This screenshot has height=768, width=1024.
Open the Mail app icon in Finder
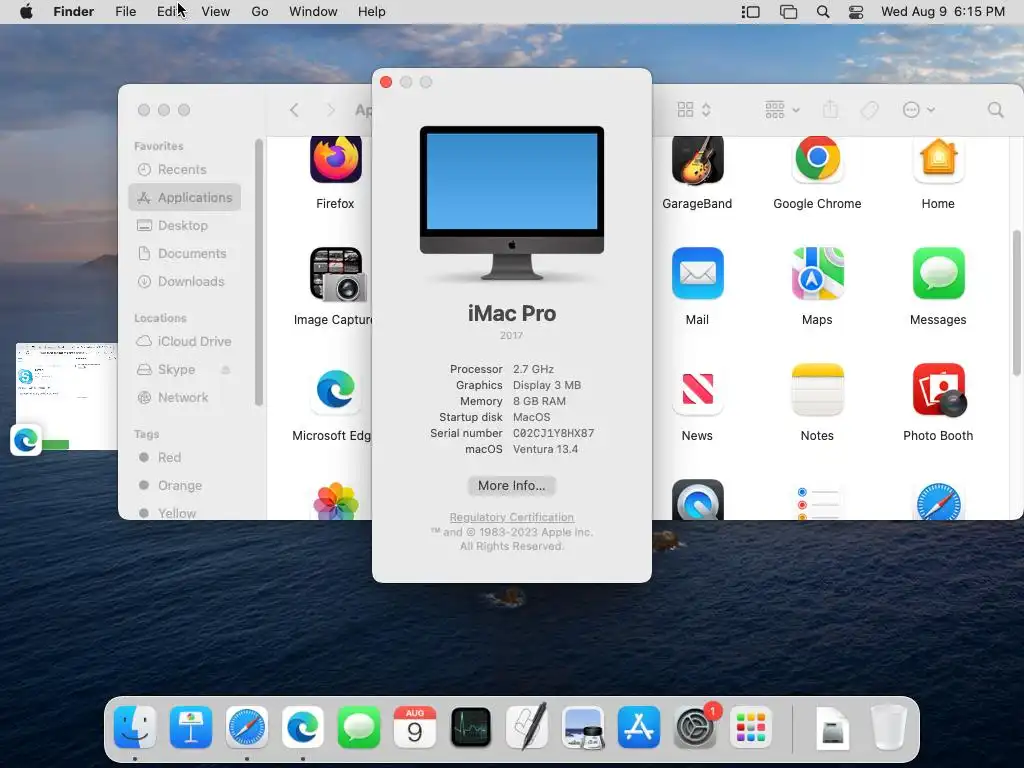coord(697,273)
